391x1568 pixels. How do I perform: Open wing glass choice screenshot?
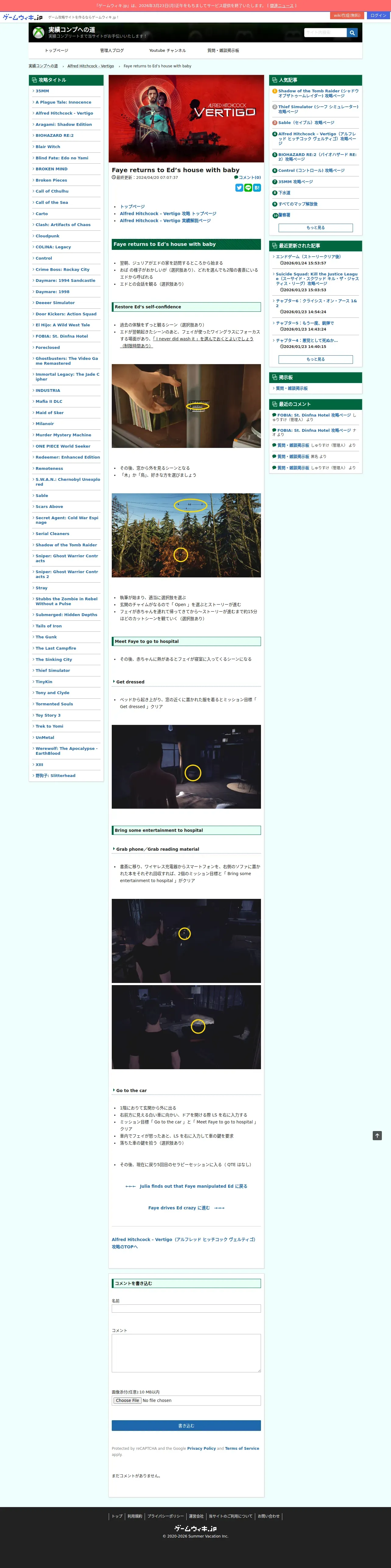pyautogui.click(x=186, y=406)
